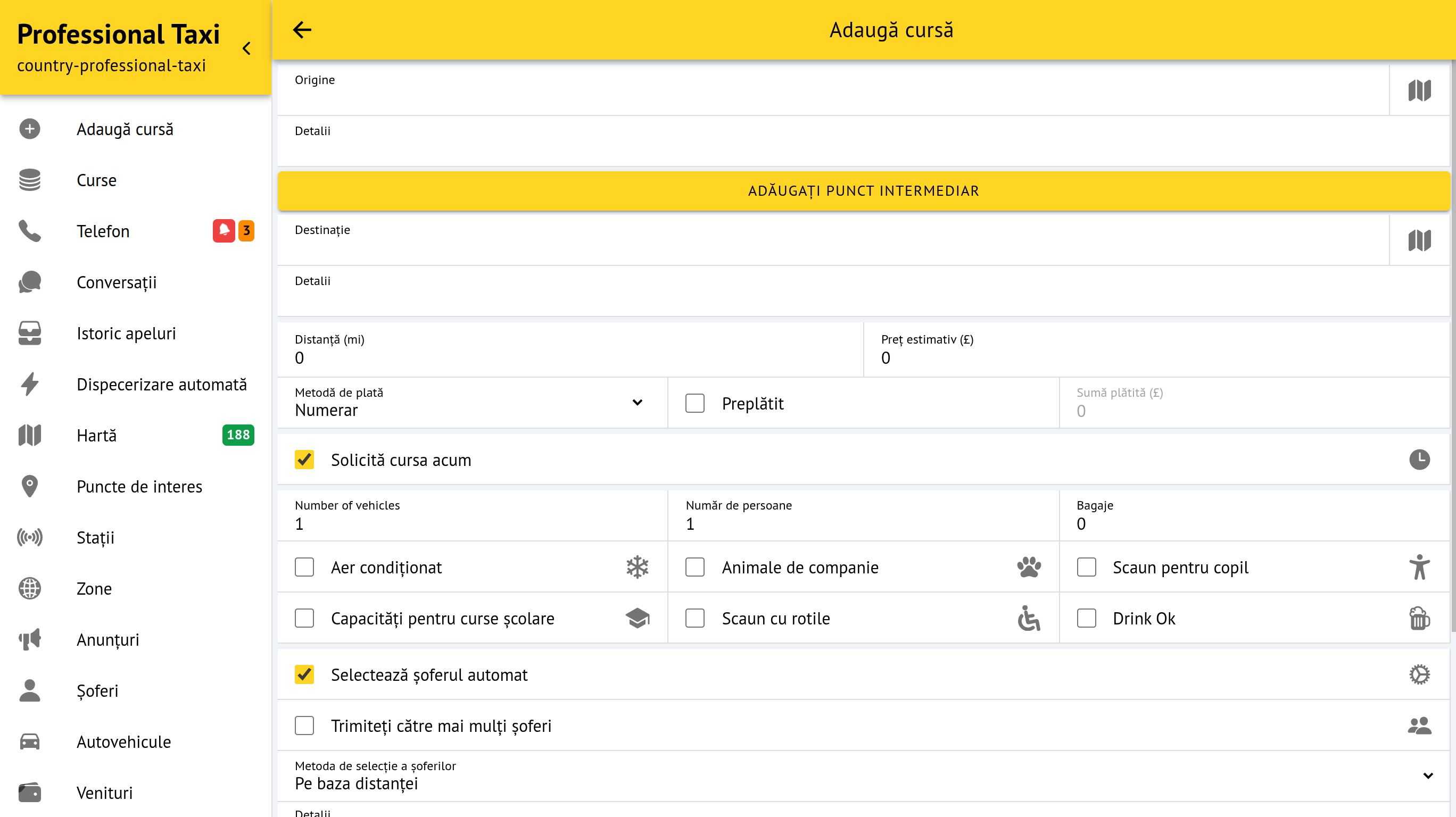Click the multiple drivers people icon

[x=1419, y=726]
